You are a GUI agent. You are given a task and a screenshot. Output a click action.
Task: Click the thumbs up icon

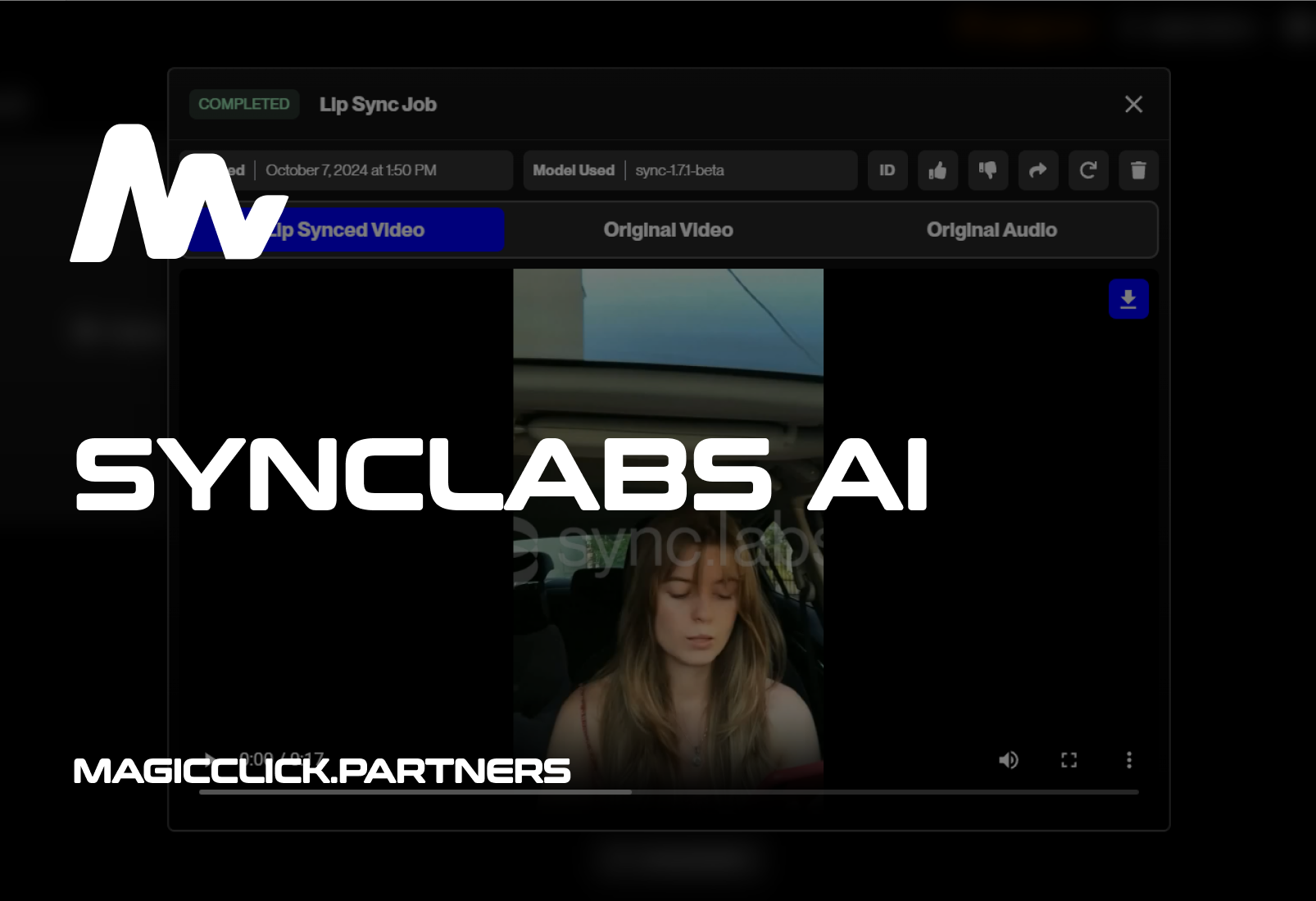(x=937, y=170)
